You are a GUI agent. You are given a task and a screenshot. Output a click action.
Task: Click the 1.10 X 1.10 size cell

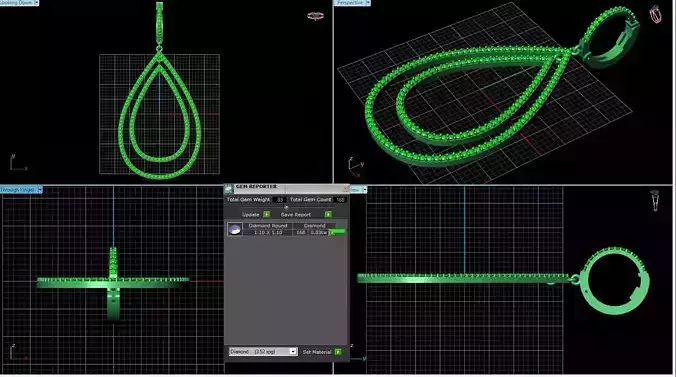[268, 232]
